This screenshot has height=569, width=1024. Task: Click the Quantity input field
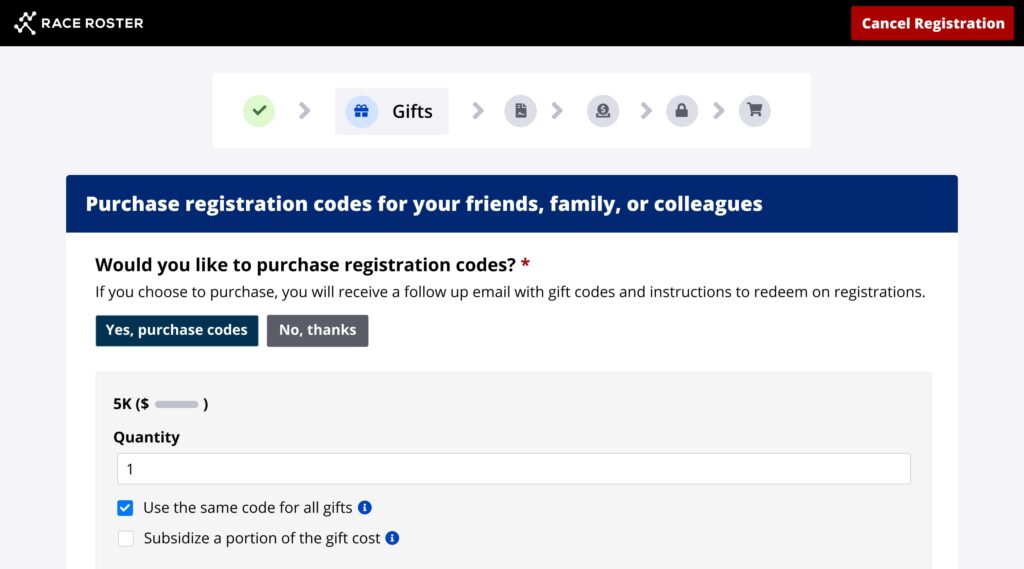pyautogui.click(x=513, y=469)
